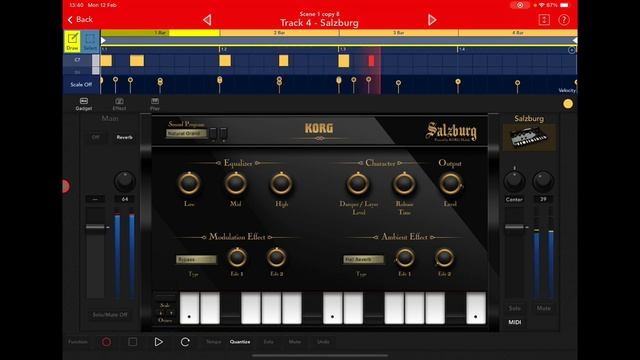
Task: Open the MIDI settings button
Action: coord(515,322)
